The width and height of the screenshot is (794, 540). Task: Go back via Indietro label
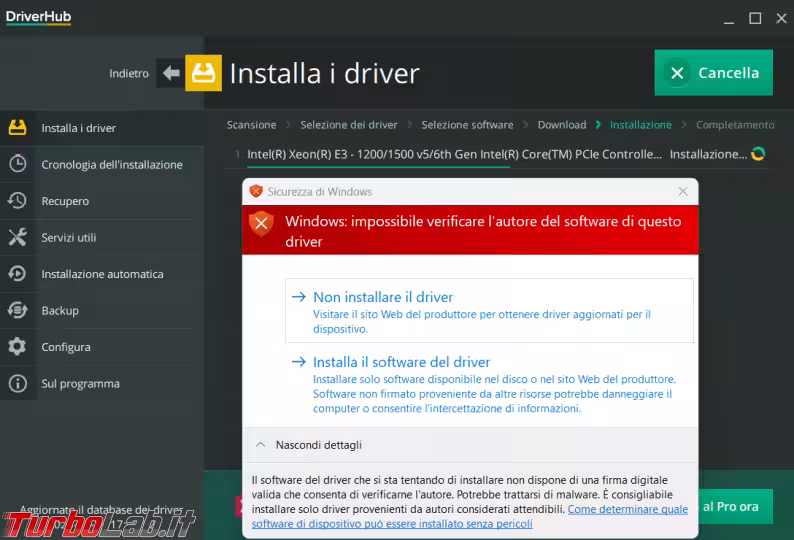coord(129,73)
